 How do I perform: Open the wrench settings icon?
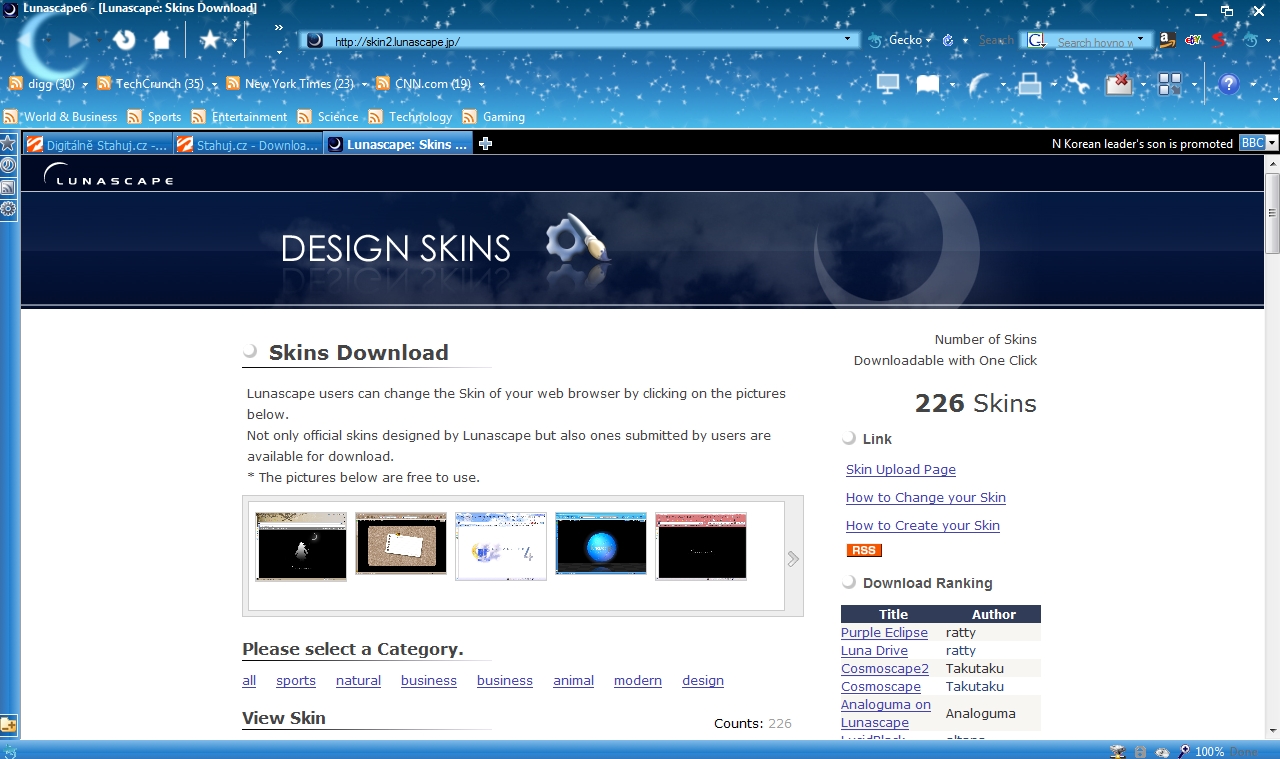tap(1078, 84)
